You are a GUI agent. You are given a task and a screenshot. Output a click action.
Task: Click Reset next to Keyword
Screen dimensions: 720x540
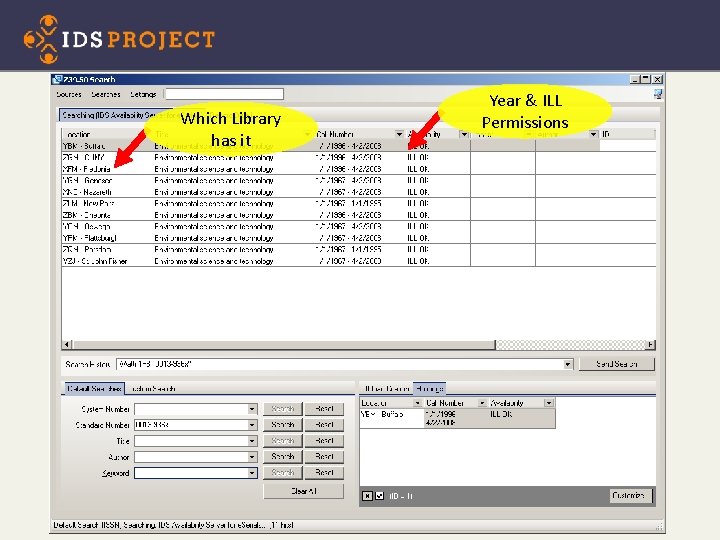pyautogui.click(x=324, y=472)
